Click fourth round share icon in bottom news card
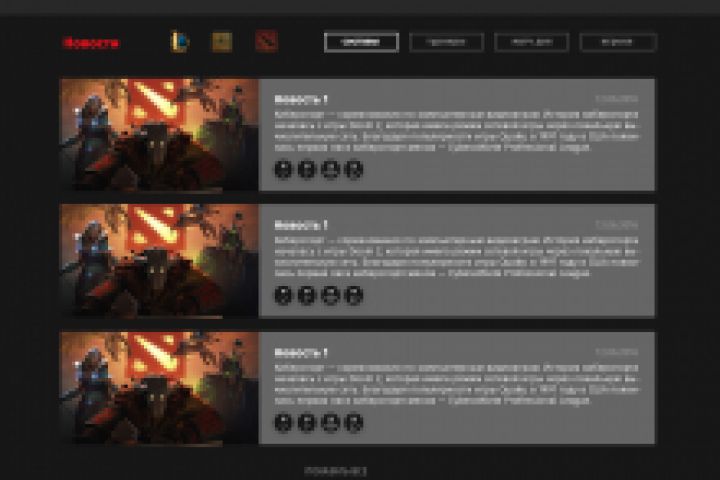The image size is (720, 480). pos(354,422)
